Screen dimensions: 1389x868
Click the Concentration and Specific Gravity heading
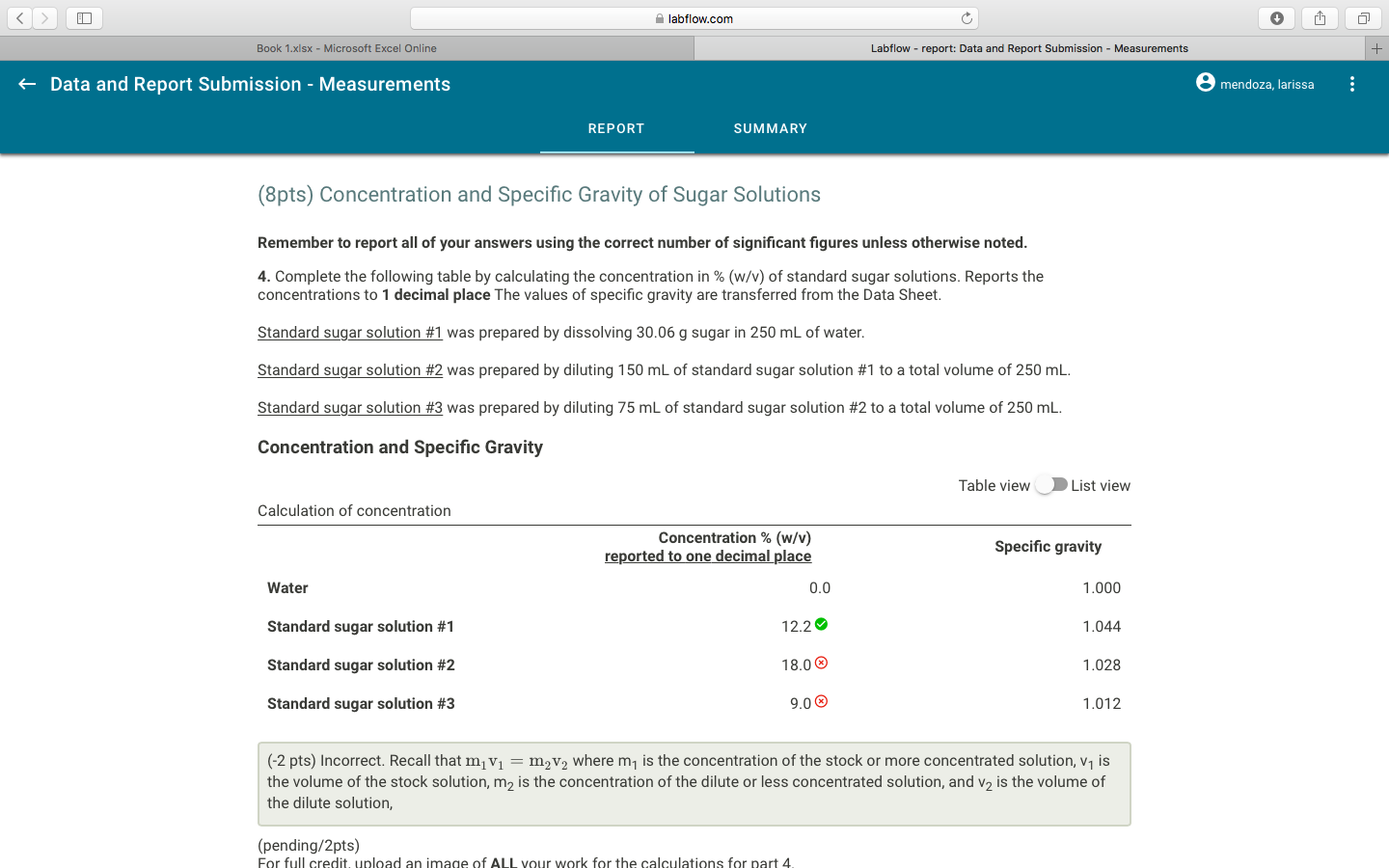pyautogui.click(x=400, y=448)
